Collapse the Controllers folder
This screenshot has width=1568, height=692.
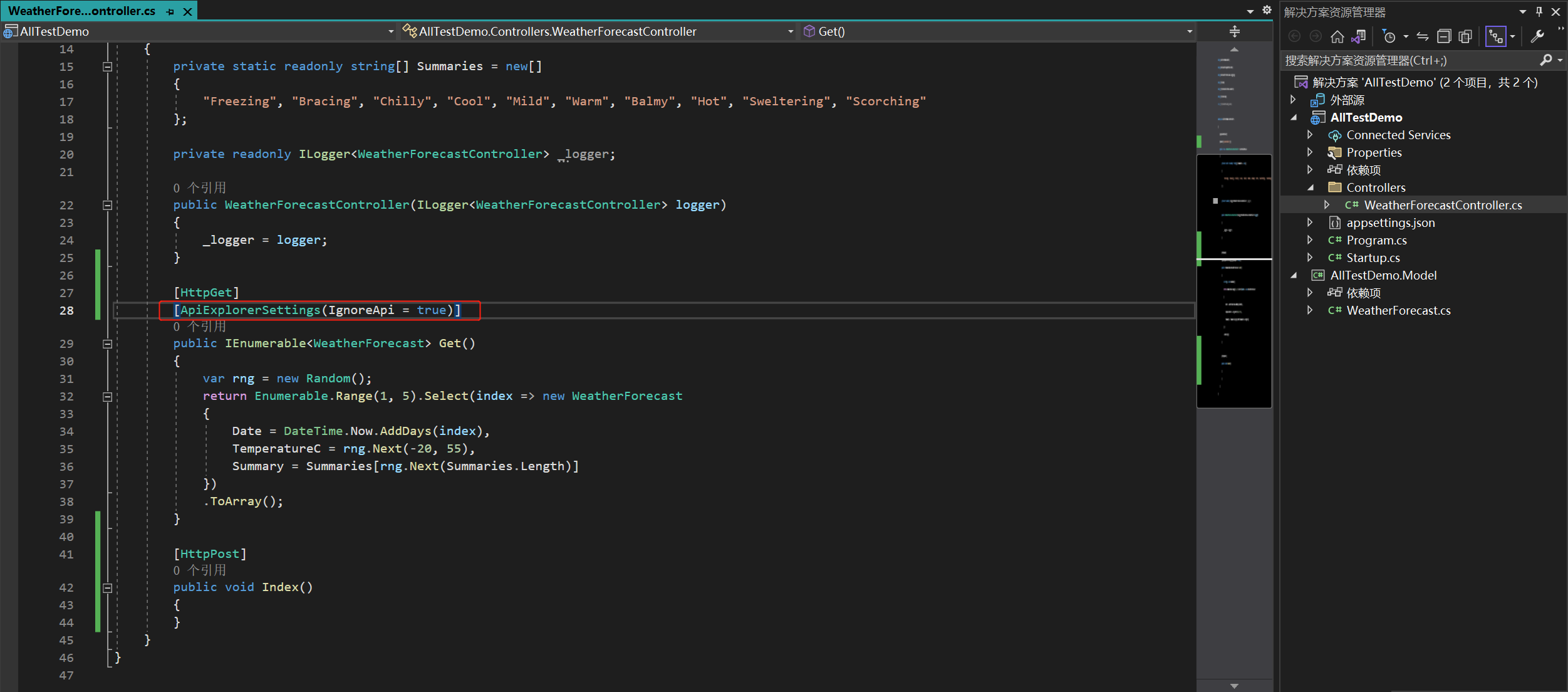pos(1310,187)
